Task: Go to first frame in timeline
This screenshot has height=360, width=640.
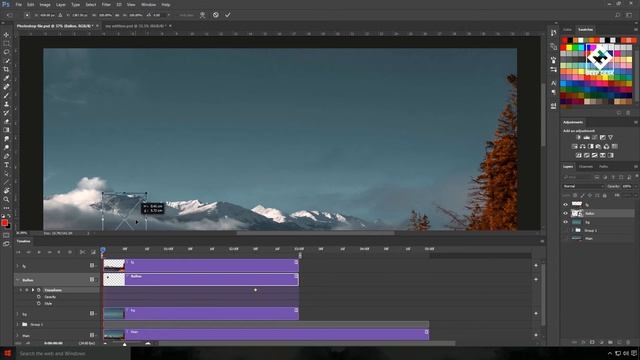Action: (x=18, y=252)
